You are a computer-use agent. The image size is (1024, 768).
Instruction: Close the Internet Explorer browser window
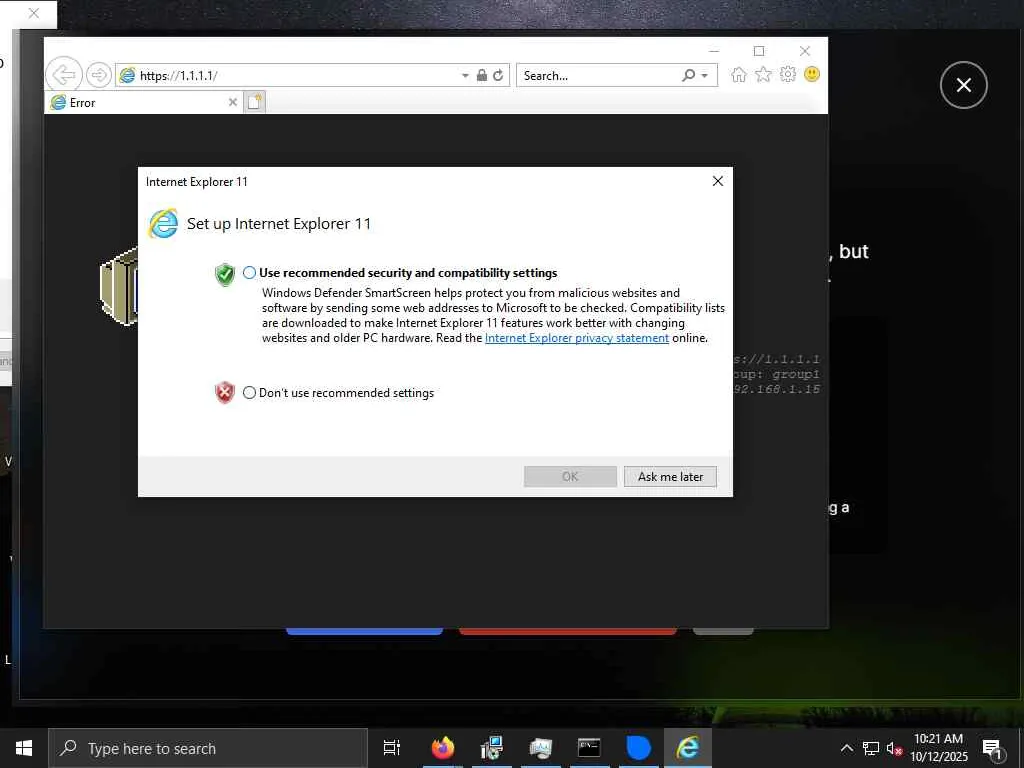[x=805, y=51]
